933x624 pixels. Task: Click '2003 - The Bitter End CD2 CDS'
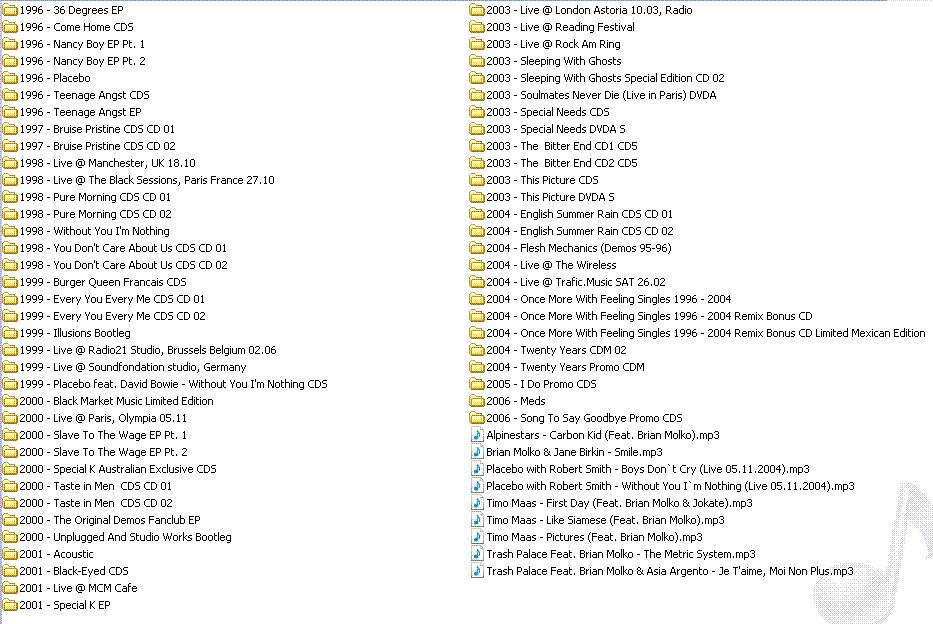pyautogui.click(x=562, y=163)
